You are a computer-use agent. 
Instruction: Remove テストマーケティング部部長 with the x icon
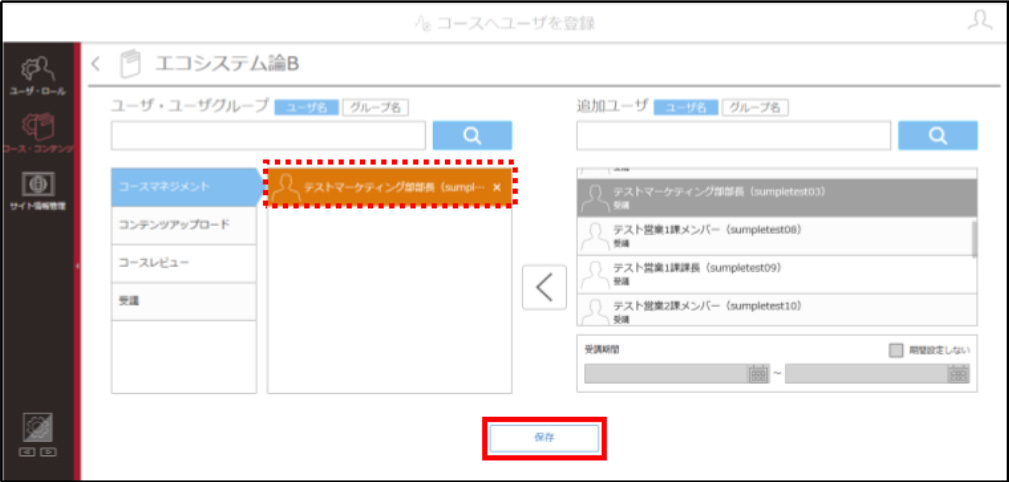(x=496, y=187)
